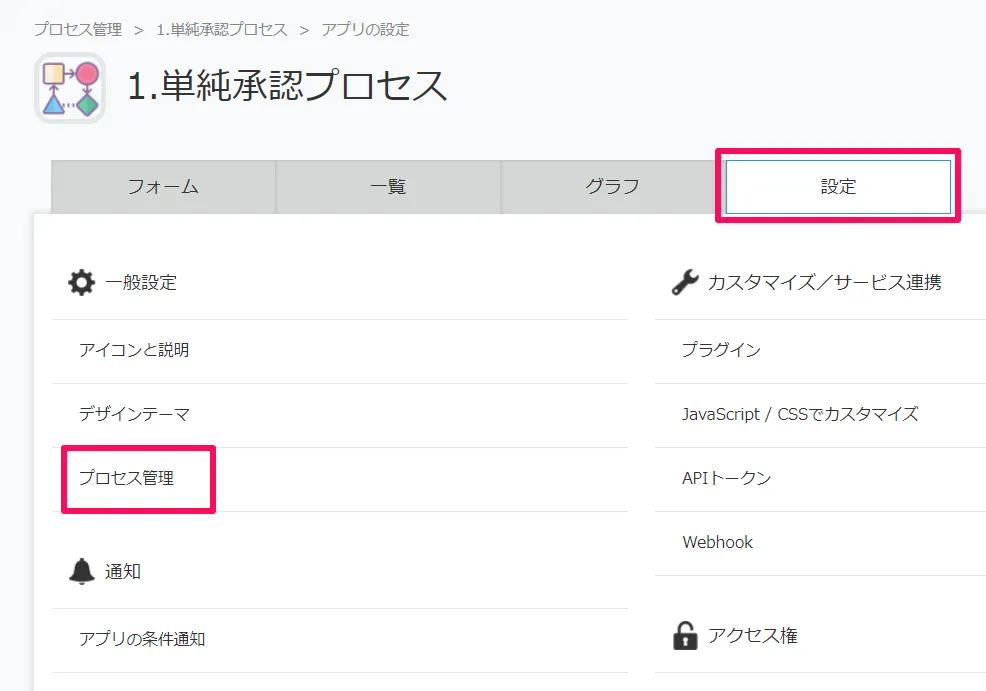This screenshot has width=986, height=691.
Task: Click アプリの設定 in the breadcrumb
Action: point(365,30)
